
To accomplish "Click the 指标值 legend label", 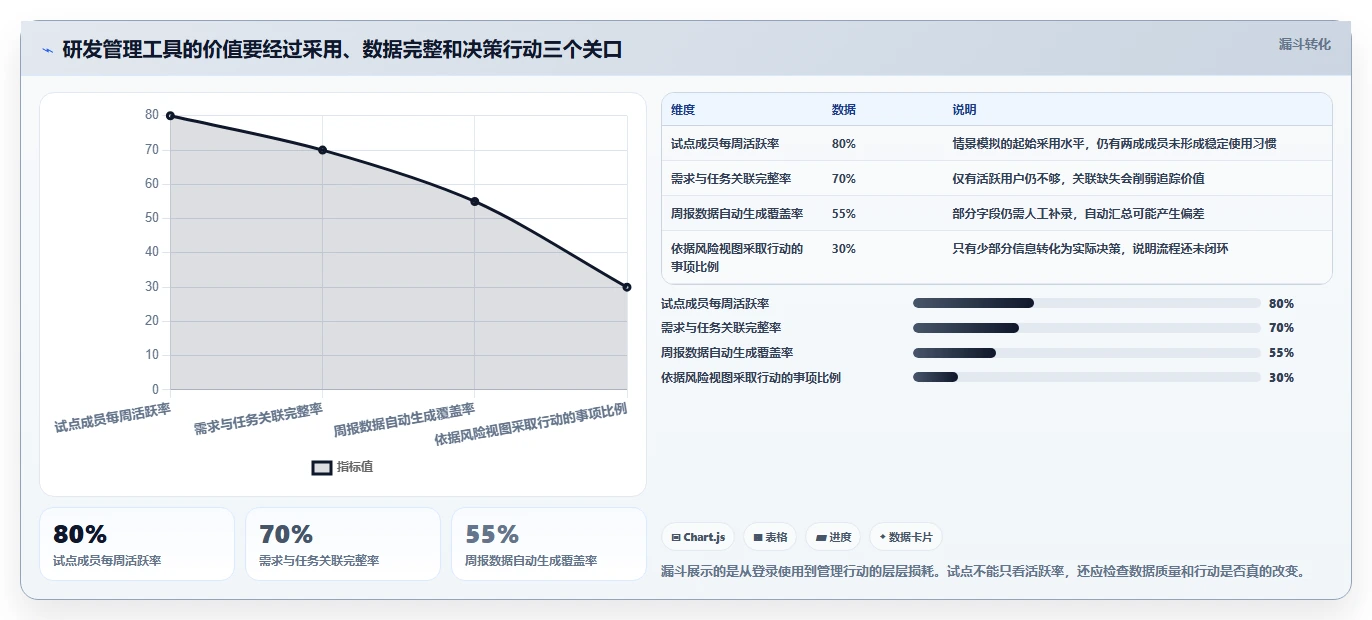I will [x=355, y=467].
